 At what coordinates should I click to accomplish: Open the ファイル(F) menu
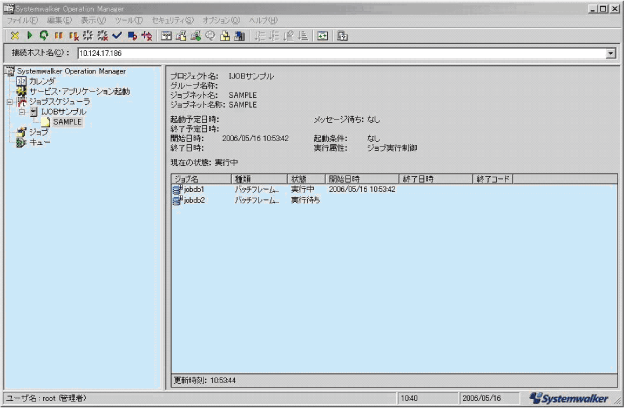(x=22, y=20)
